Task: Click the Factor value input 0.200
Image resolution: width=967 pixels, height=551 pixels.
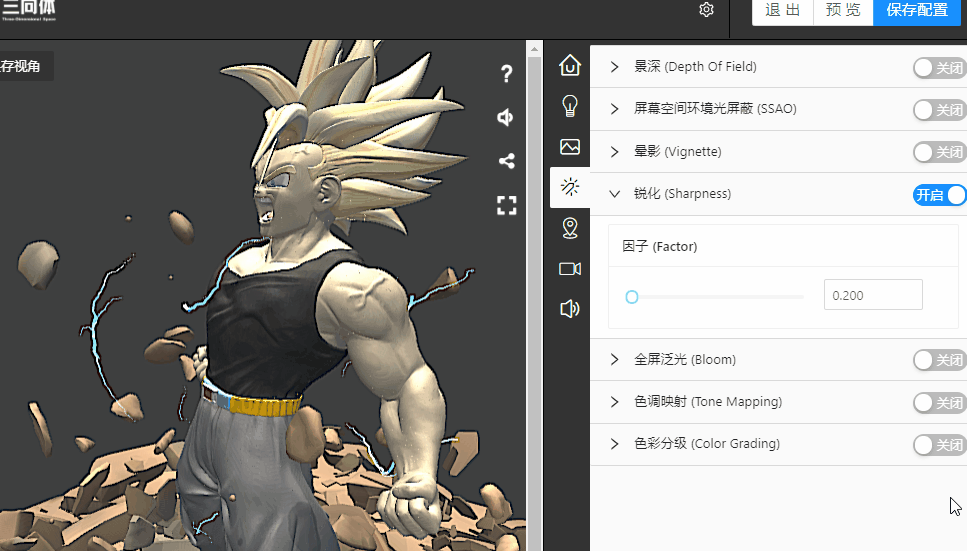Action: [x=873, y=295]
